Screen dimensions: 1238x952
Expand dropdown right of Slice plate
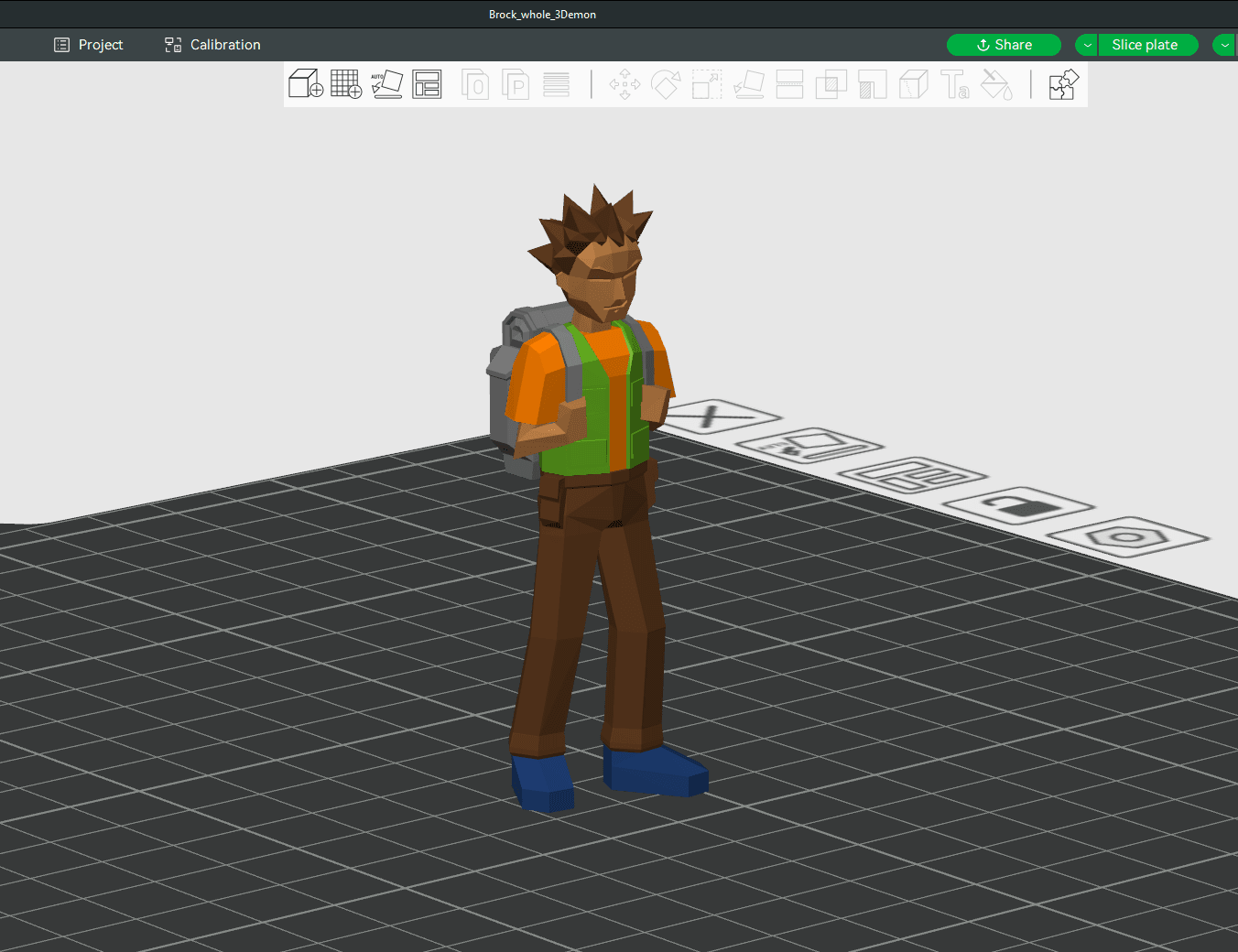click(1224, 45)
